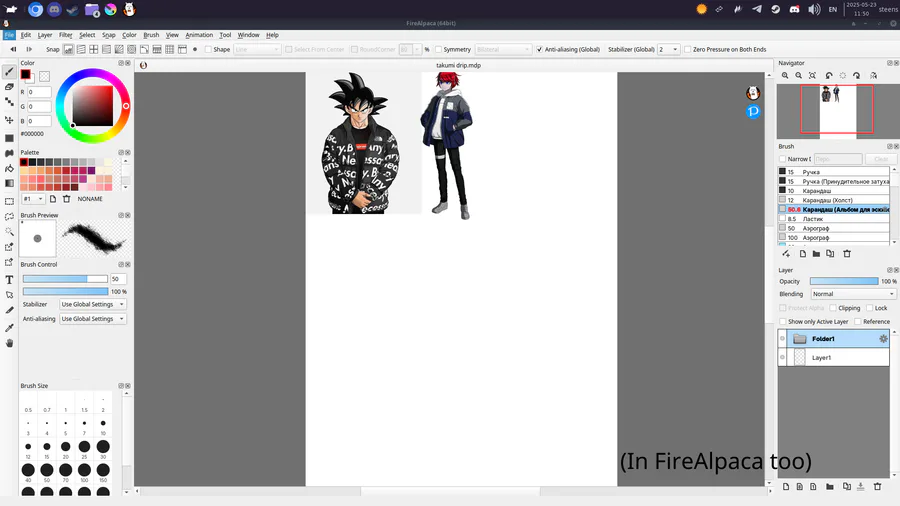
Task: Select the Text tool
Action: click(x=9, y=280)
